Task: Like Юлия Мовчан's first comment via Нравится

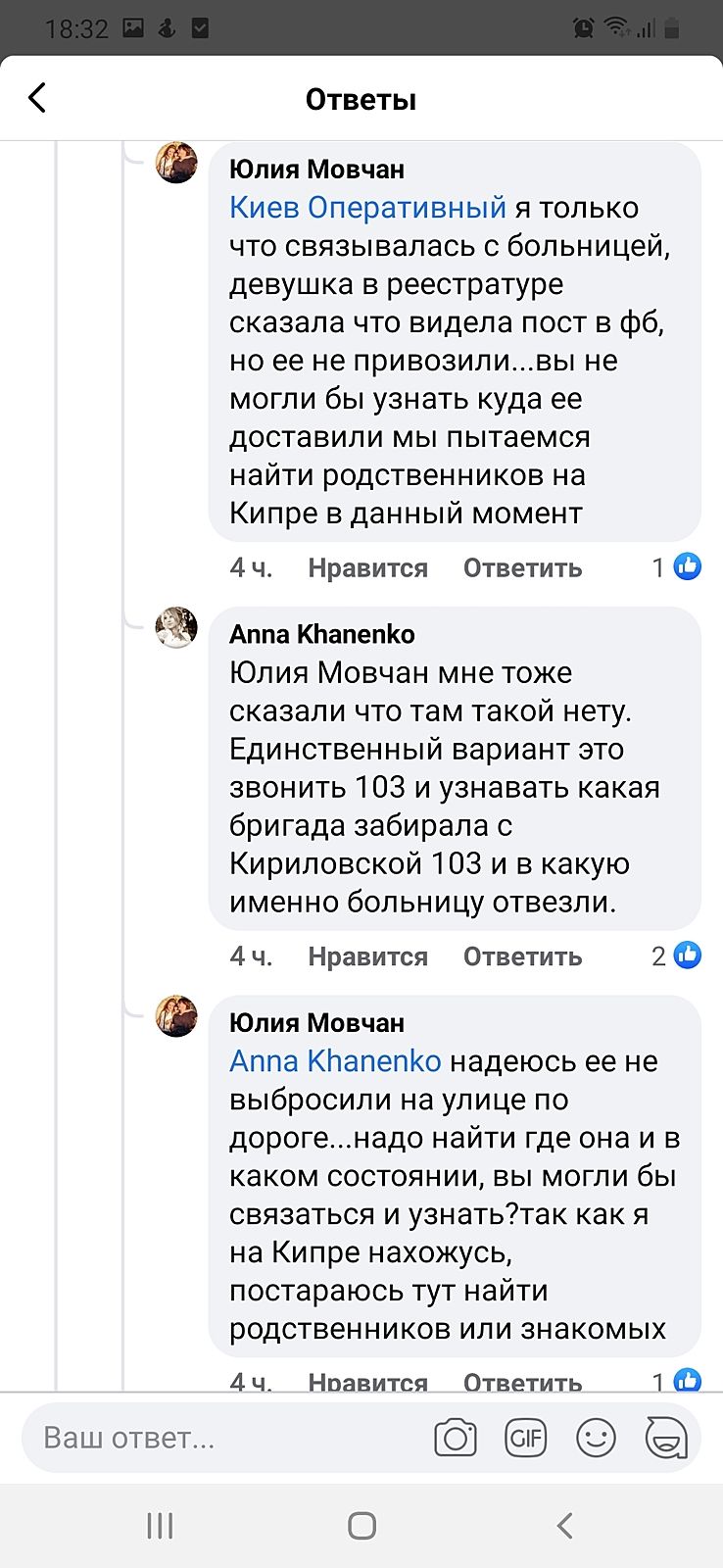Action: [x=367, y=568]
